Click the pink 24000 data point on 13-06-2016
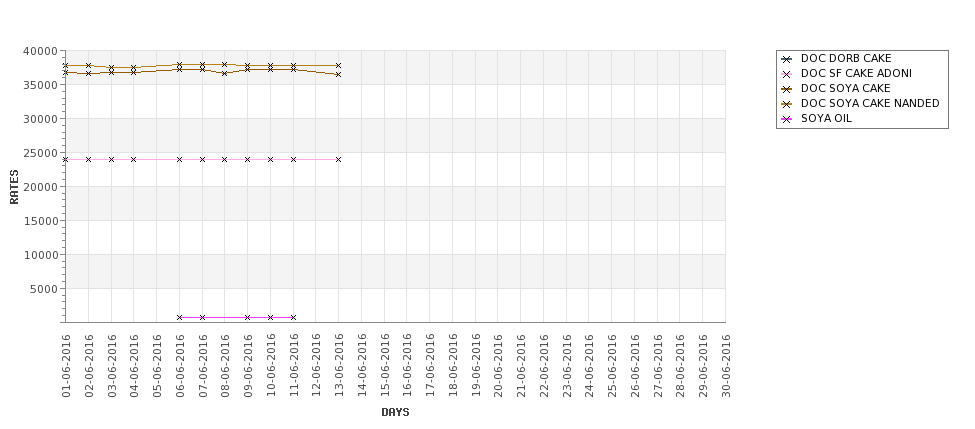Viewport: 975px width, 429px height. tap(338, 159)
